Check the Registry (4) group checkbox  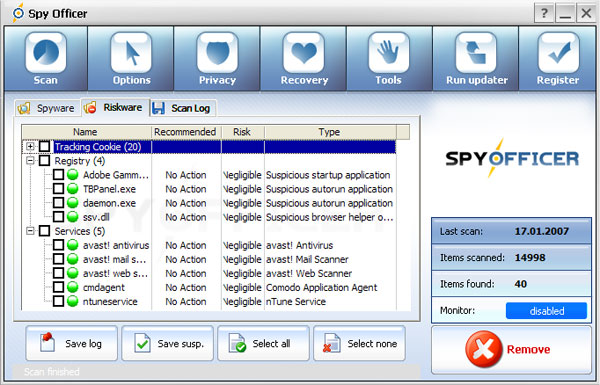click(x=44, y=160)
